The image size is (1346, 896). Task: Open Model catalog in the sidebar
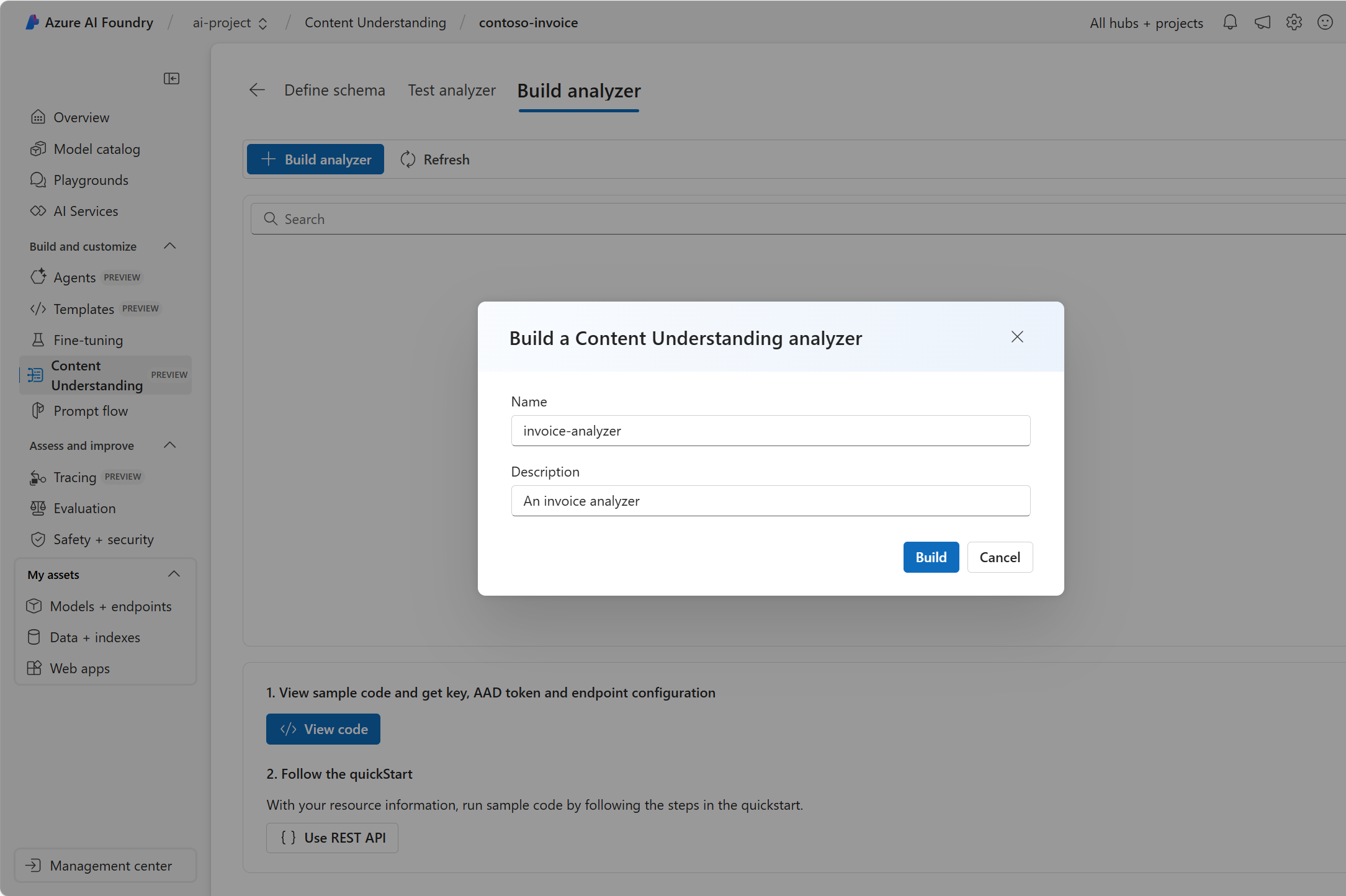coord(97,149)
